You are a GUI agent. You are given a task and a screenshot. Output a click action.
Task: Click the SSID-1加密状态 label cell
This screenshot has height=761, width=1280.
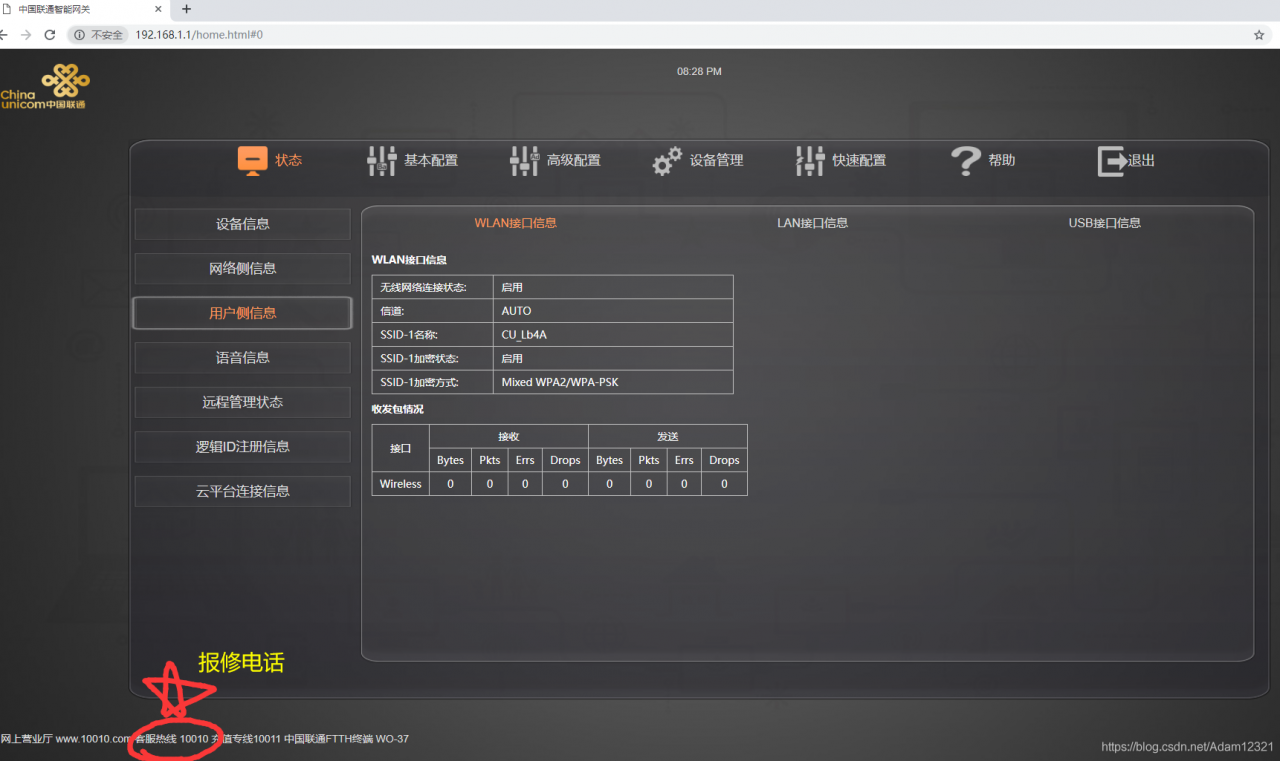pyautogui.click(x=432, y=359)
